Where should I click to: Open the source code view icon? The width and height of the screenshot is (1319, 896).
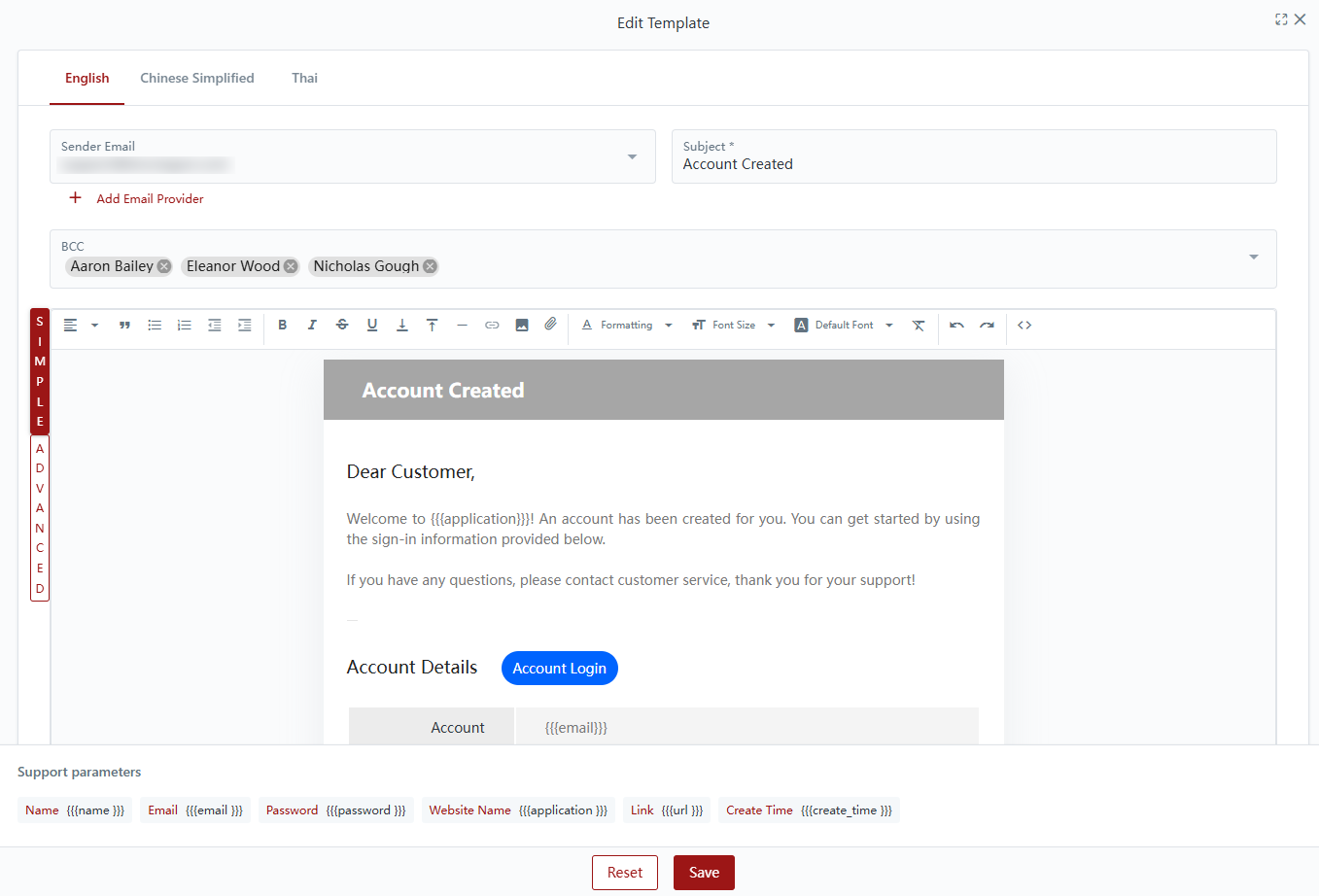tap(1024, 326)
